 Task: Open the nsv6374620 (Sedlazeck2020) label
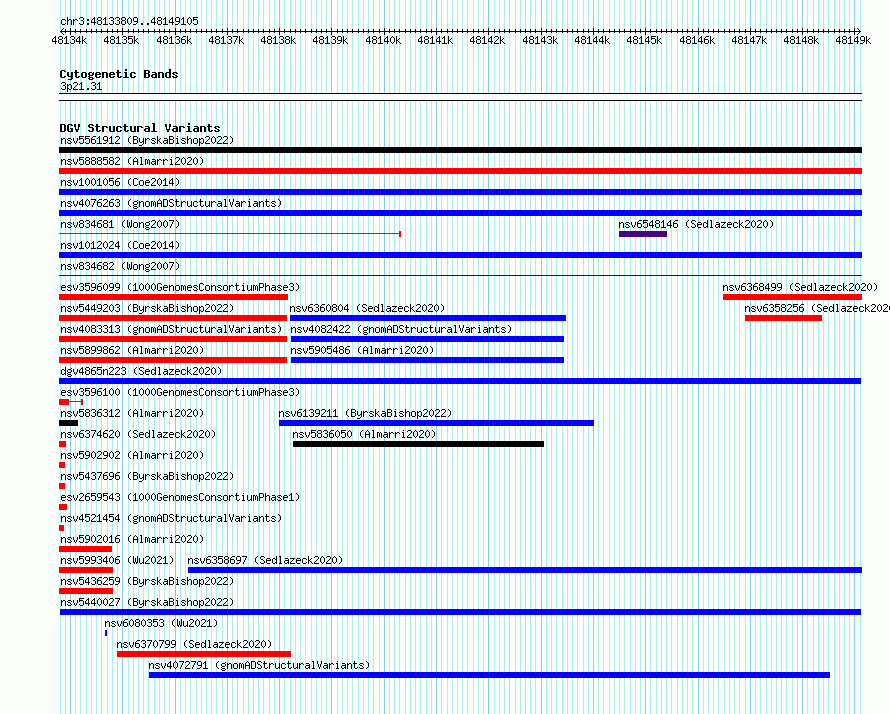click(x=138, y=434)
